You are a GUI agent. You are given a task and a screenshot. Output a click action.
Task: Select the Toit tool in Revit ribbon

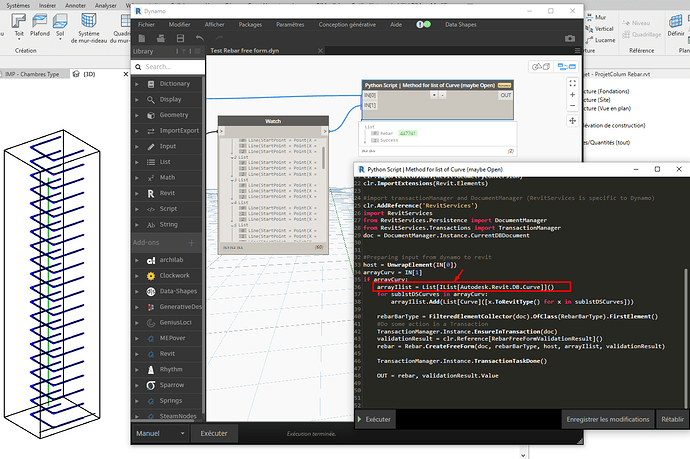(18, 26)
